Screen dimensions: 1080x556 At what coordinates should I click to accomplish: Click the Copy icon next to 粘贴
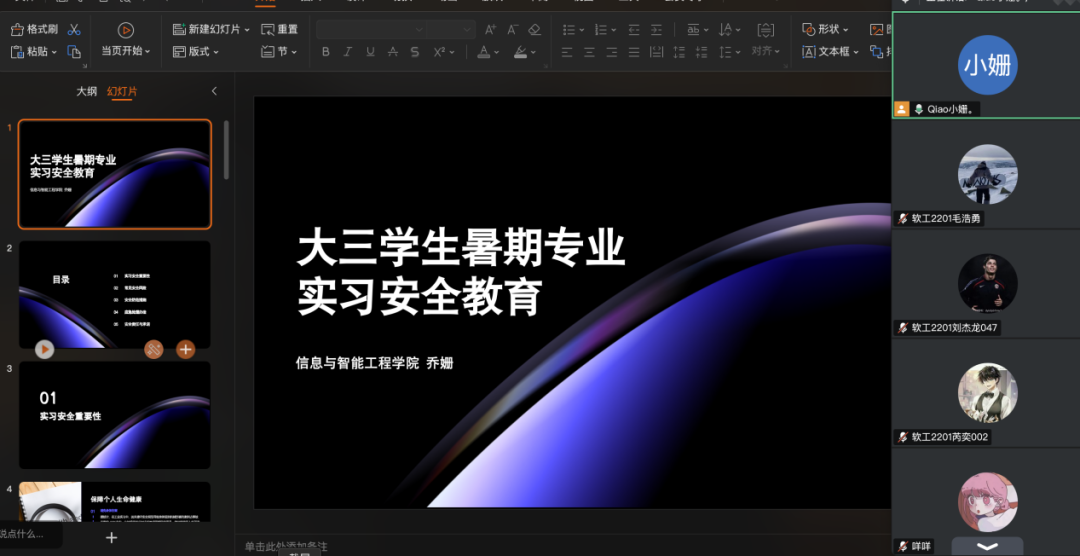tap(74, 52)
